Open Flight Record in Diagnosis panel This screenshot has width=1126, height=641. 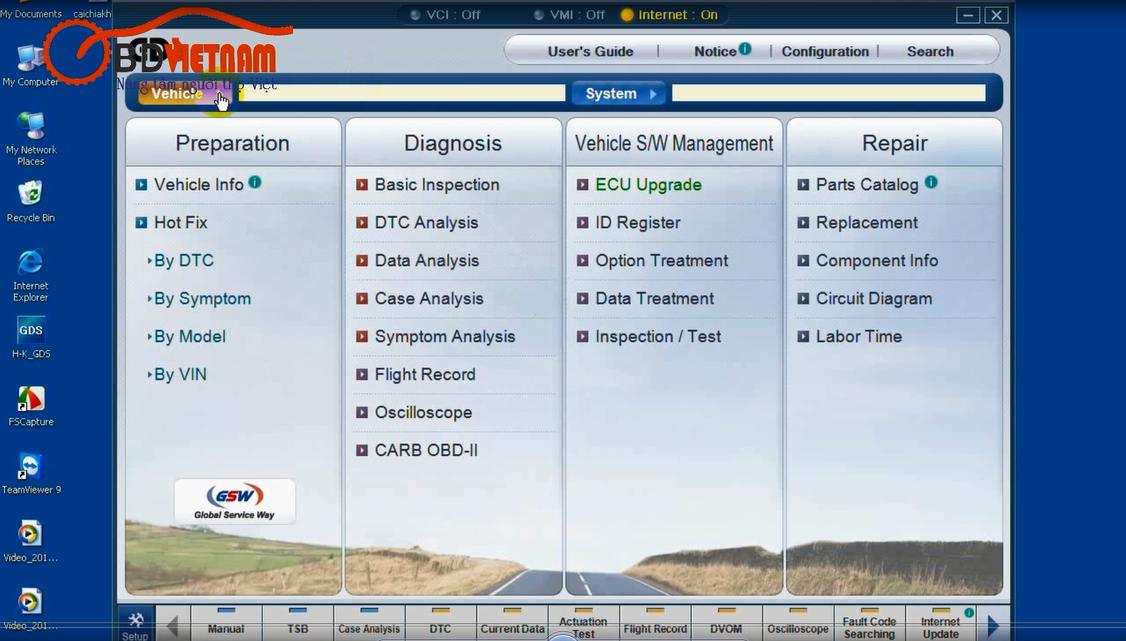point(424,375)
